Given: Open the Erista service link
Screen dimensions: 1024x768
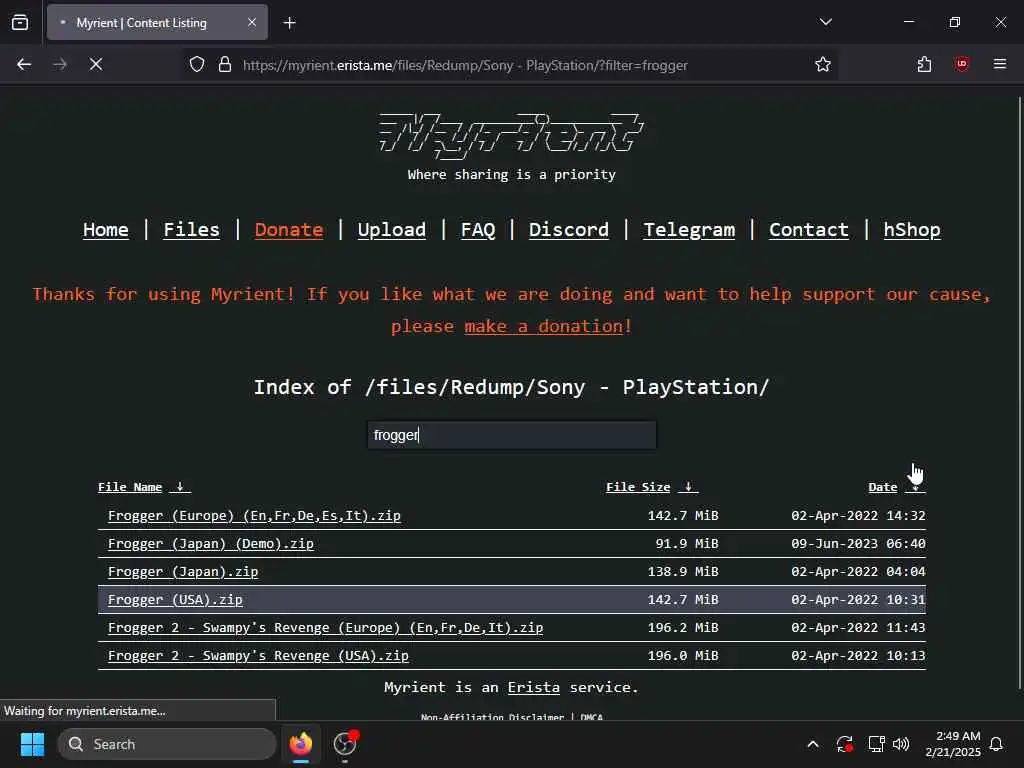Looking at the screenshot, I should point(534,687).
